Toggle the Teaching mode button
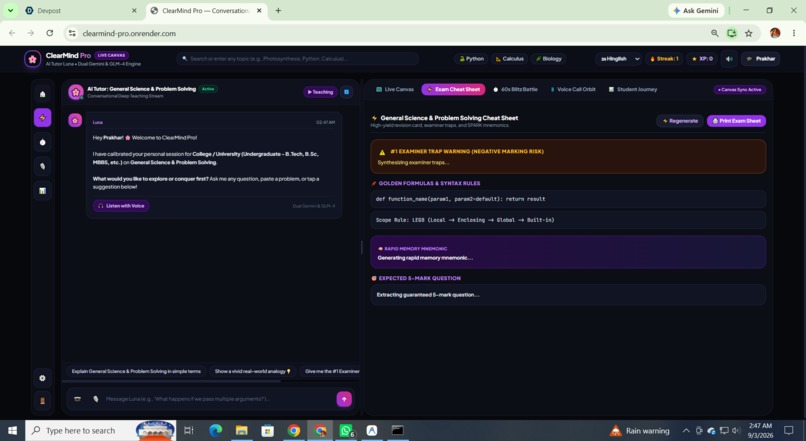The image size is (806, 441). (320, 92)
